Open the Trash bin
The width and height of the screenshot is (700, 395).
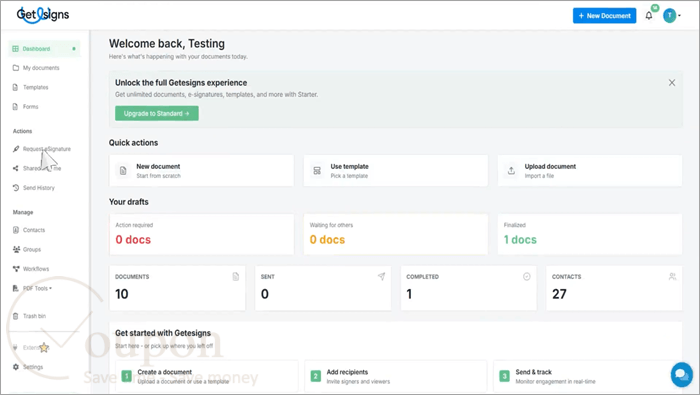tap(34, 316)
